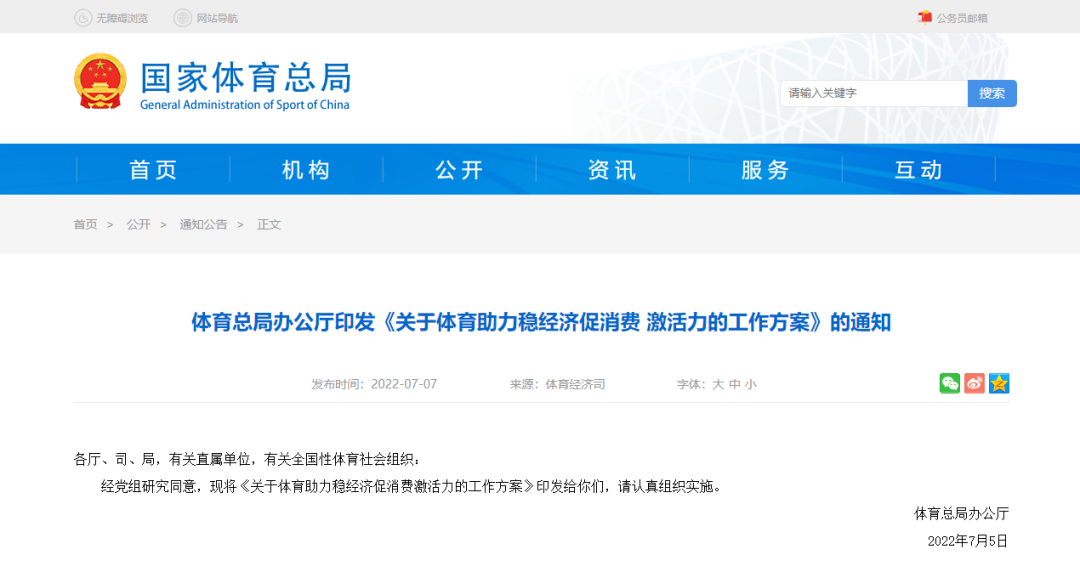
Task: Click the national emblem logo
Action: coord(101,81)
